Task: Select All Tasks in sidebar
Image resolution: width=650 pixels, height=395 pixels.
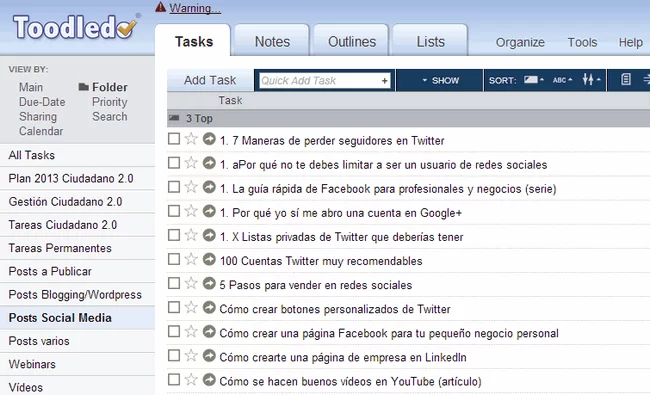Action: (77, 155)
